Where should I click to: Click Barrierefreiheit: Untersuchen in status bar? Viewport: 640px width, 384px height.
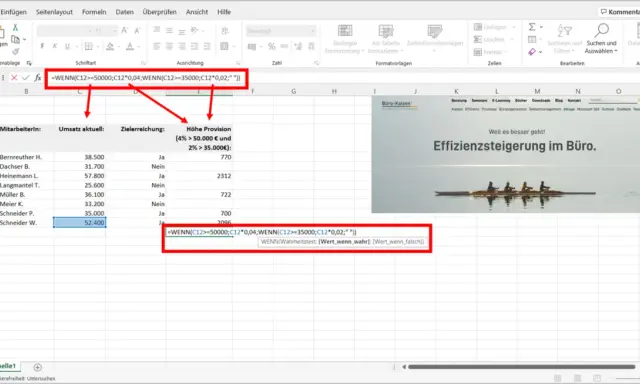pyautogui.click(x=28, y=379)
